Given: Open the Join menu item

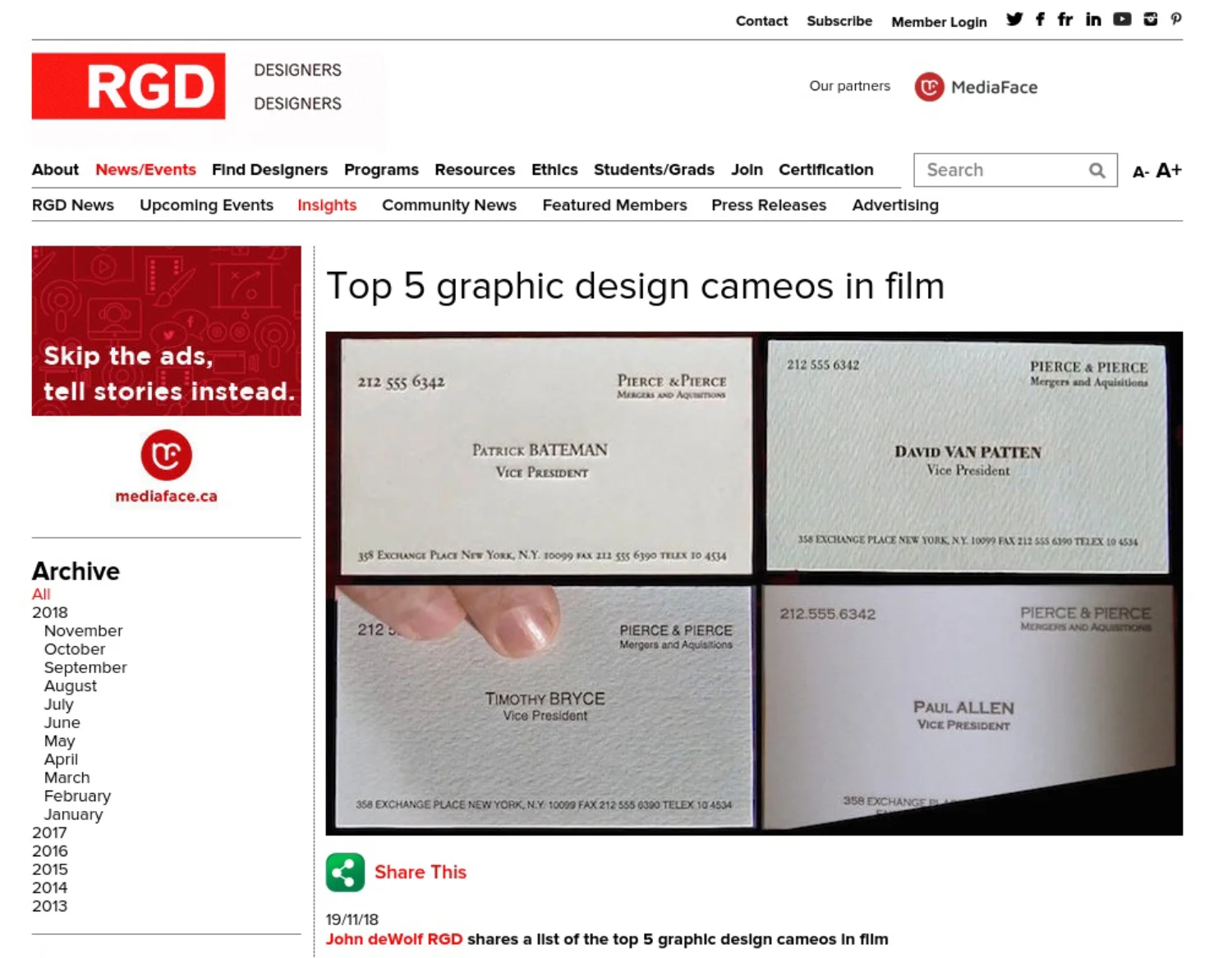Looking at the screenshot, I should coord(747,170).
